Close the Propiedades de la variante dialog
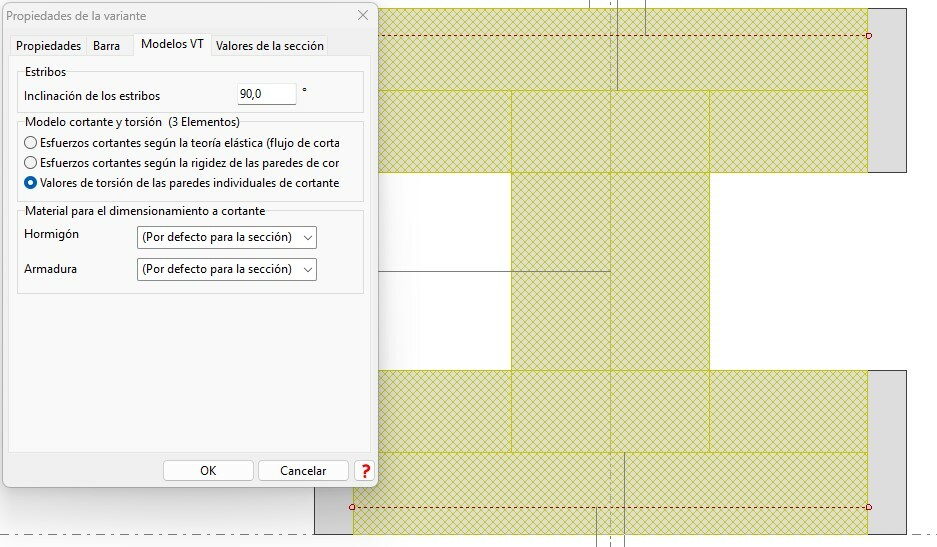The height and width of the screenshot is (547, 937). click(362, 16)
